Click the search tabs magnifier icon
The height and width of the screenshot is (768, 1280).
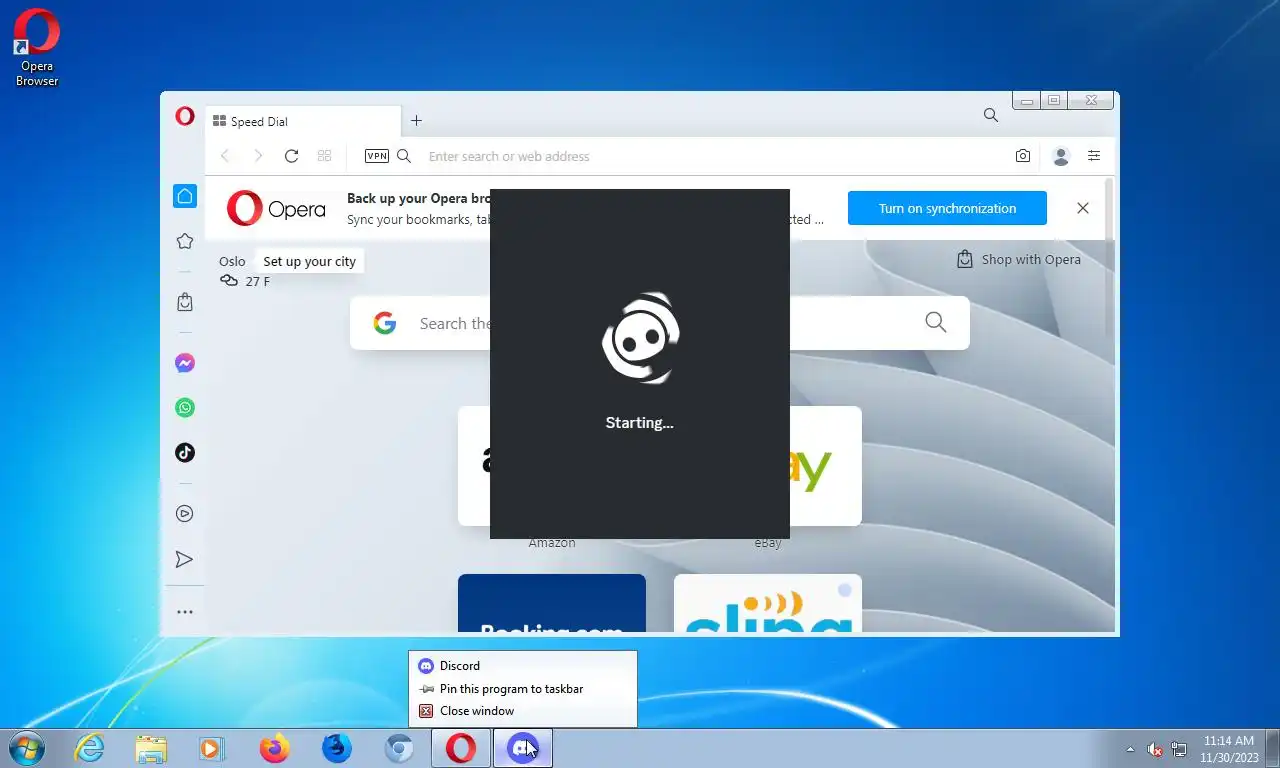(990, 115)
